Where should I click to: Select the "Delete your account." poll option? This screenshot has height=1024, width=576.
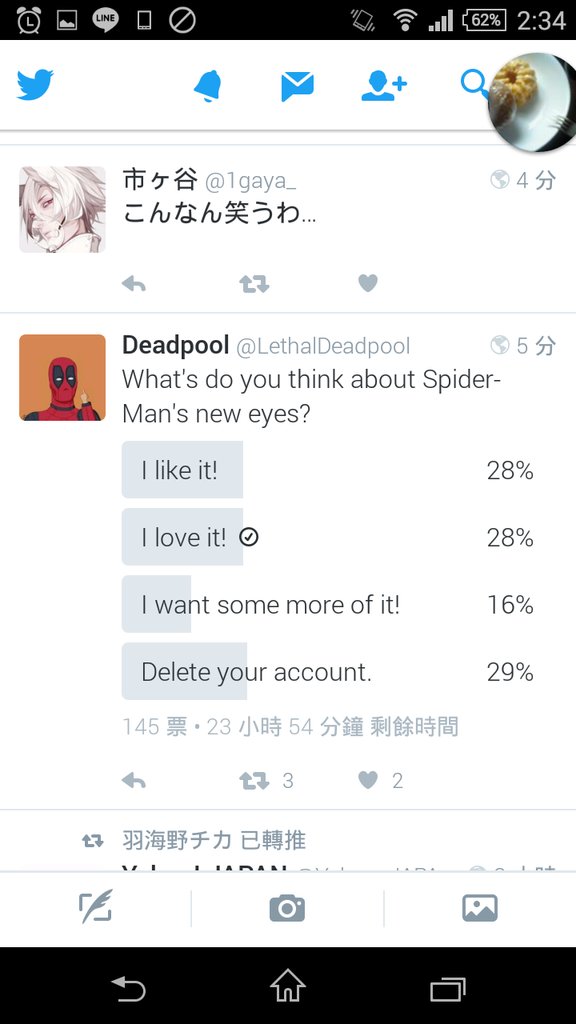pos(328,671)
